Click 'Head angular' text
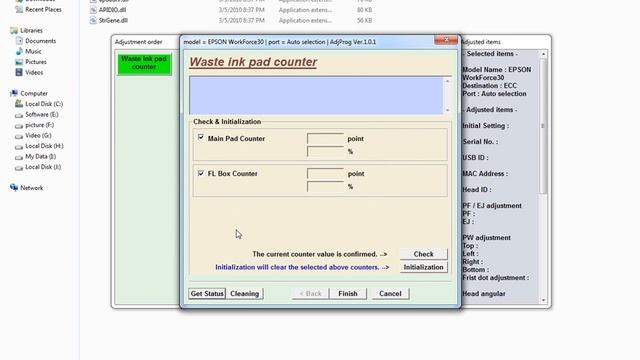Viewport: 640px width, 360px height. [484, 293]
